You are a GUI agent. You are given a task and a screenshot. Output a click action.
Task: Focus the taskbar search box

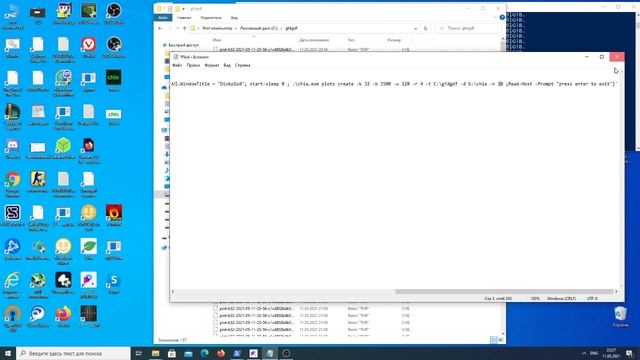[73, 353]
